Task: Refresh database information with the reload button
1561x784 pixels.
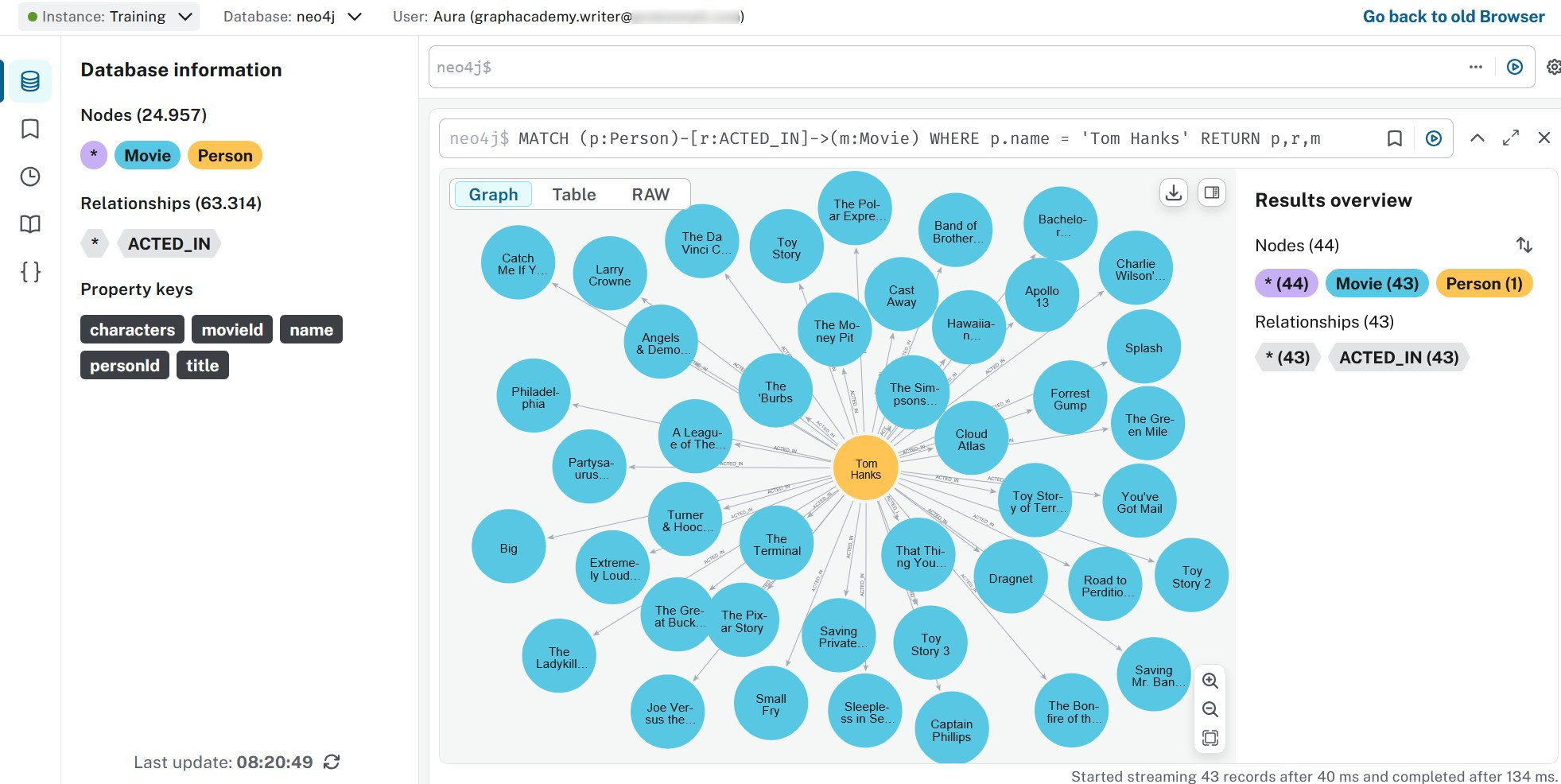Action: pyautogui.click(x=332, y=762)
